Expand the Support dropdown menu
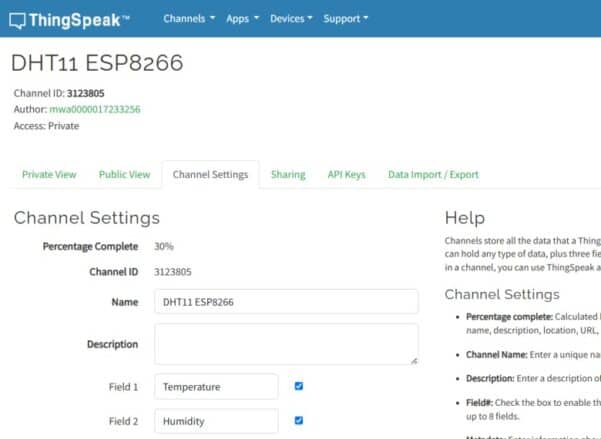Viewport: 601px width, 439px height. tap(345, 18)
